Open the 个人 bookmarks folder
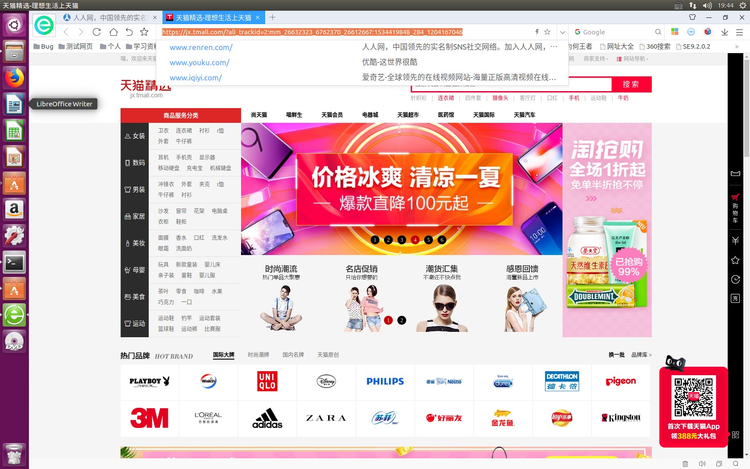Viewport: 750px width, 469px height. coord(110,46)
